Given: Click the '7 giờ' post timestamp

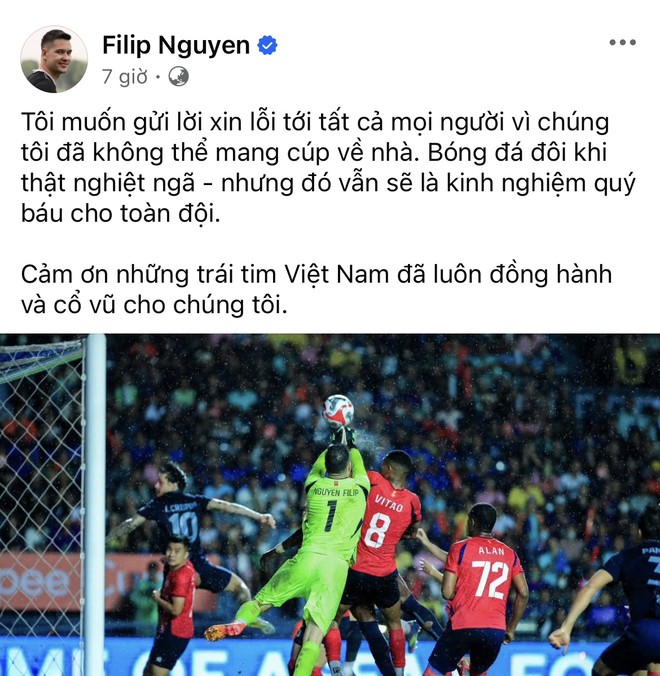Looking at the screenshot, I should [125, 77].
